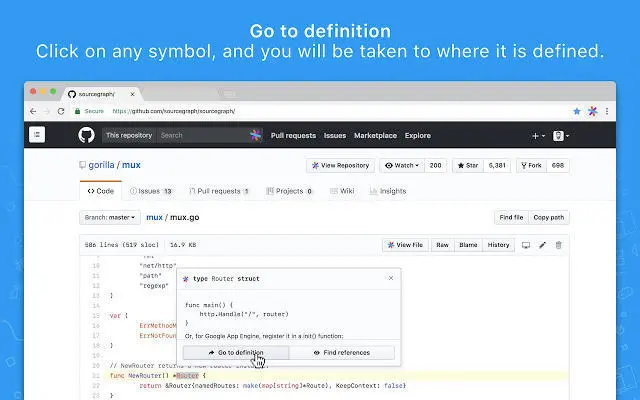Click the mux breadcrumb link
640x400 pixels.
click(154, 218)
